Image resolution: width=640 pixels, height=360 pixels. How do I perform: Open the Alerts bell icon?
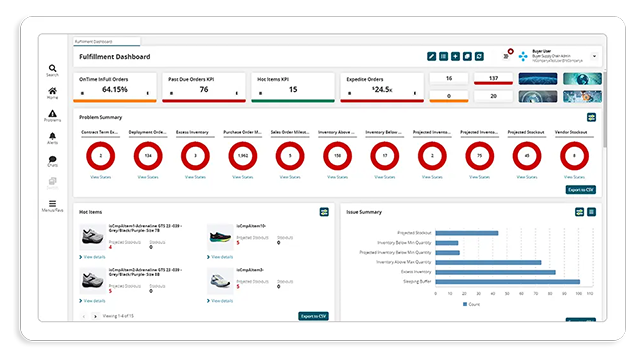52,138
